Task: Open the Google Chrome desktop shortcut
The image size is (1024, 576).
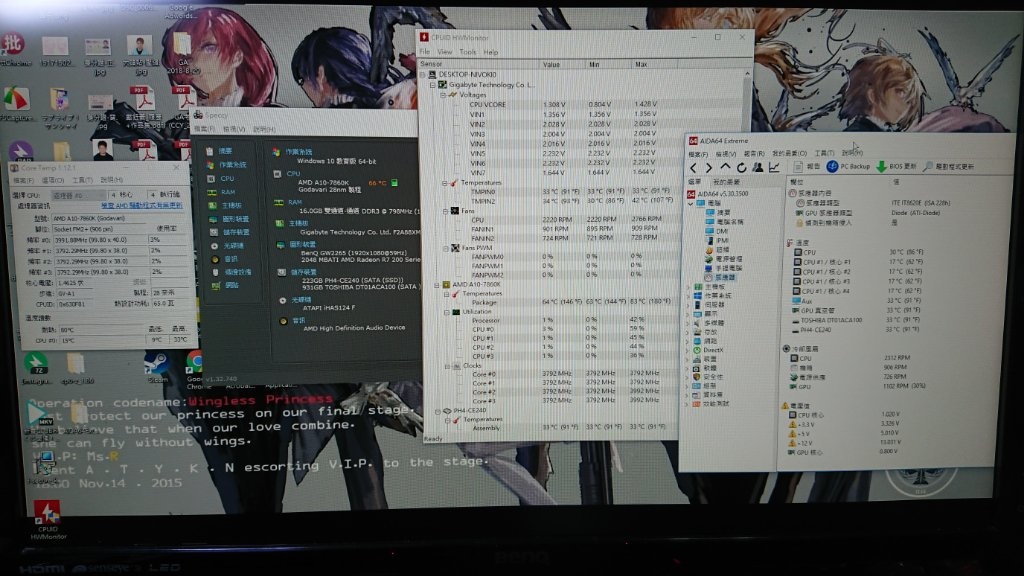Action: click(x=195, y=370)
